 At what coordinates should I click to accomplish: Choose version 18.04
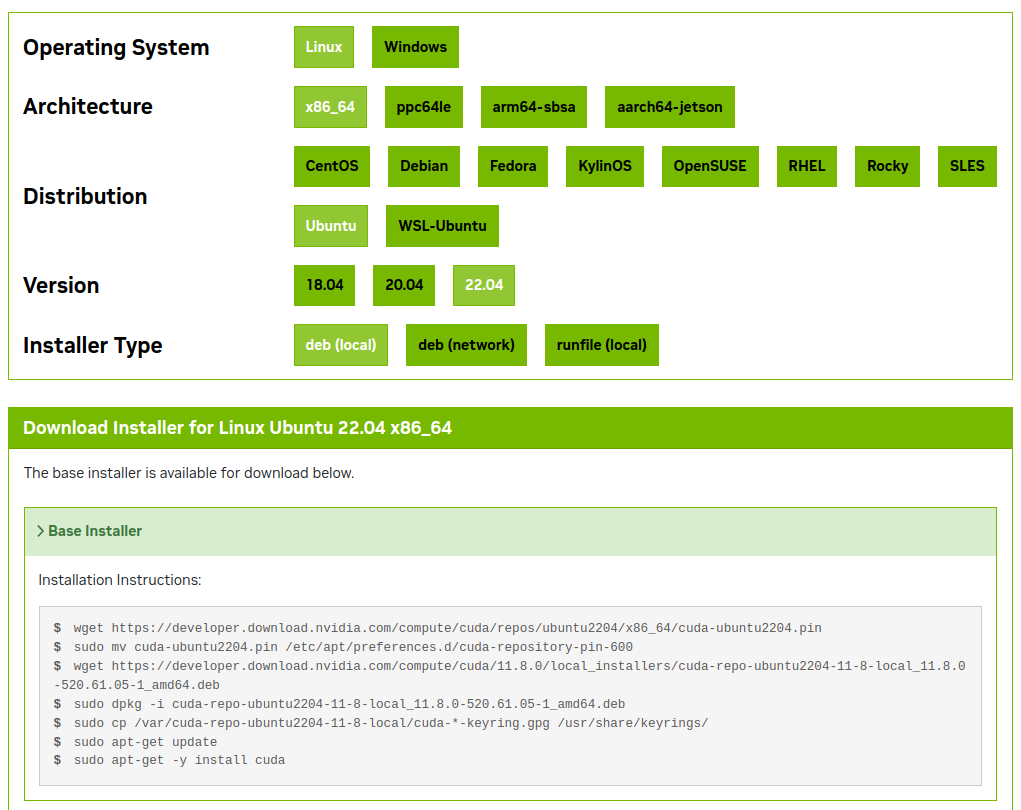[324, 285]
